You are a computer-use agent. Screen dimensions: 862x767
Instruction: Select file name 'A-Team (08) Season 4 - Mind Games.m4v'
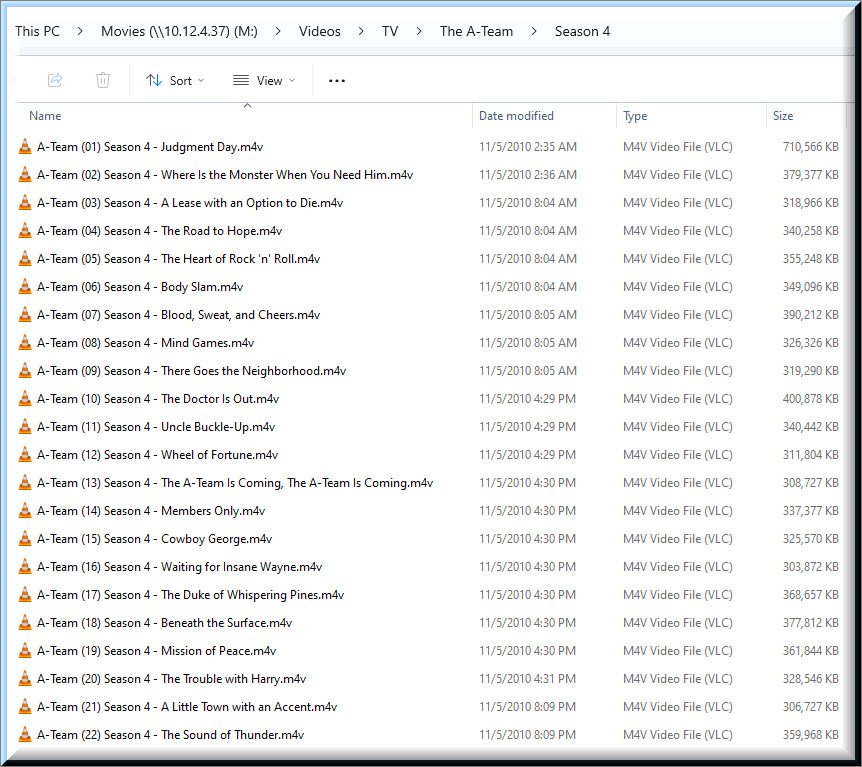(146, 343)
